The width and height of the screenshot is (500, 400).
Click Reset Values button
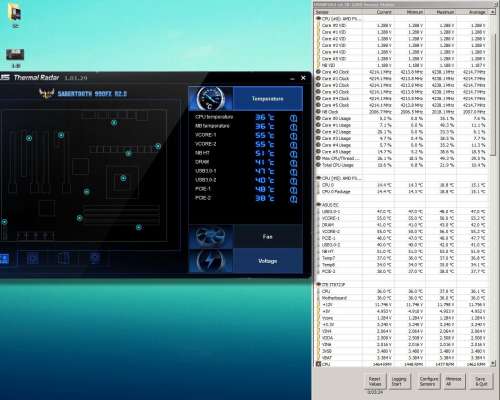coord(375,381)
